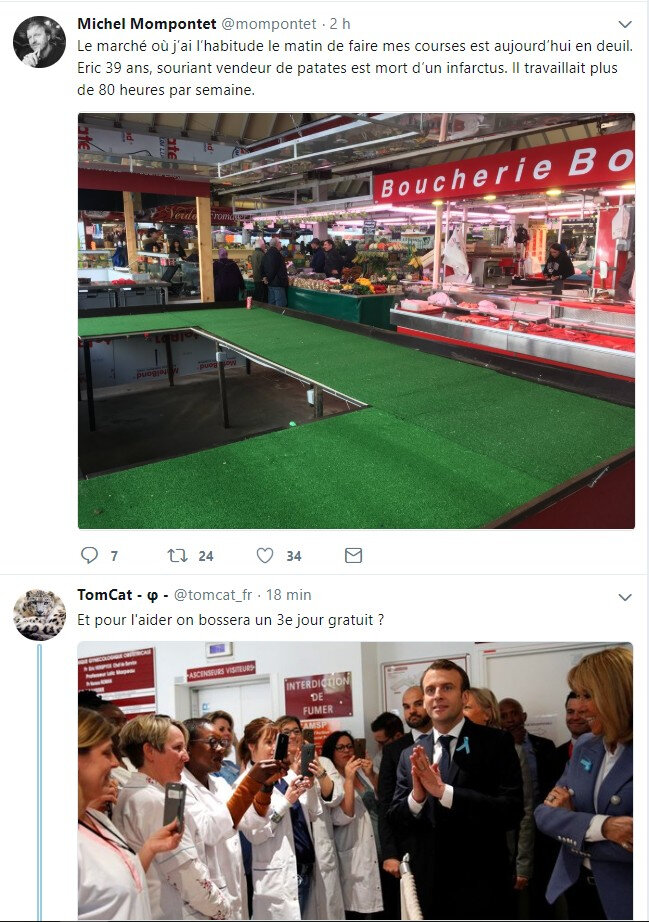
Task: Open Michel Mompontet's profile avatar
Action: 39,42
